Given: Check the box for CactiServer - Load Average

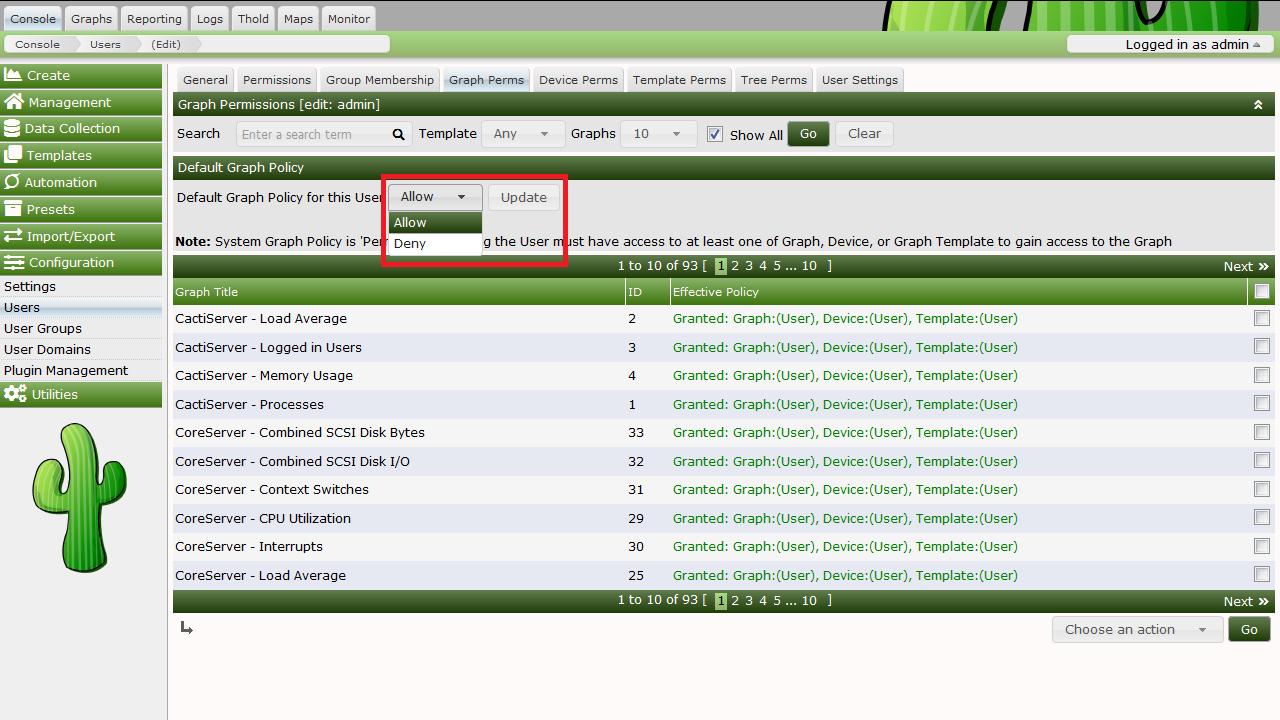Looking at the screenshot, I should pyautogui.click(x=1262, y=318).
